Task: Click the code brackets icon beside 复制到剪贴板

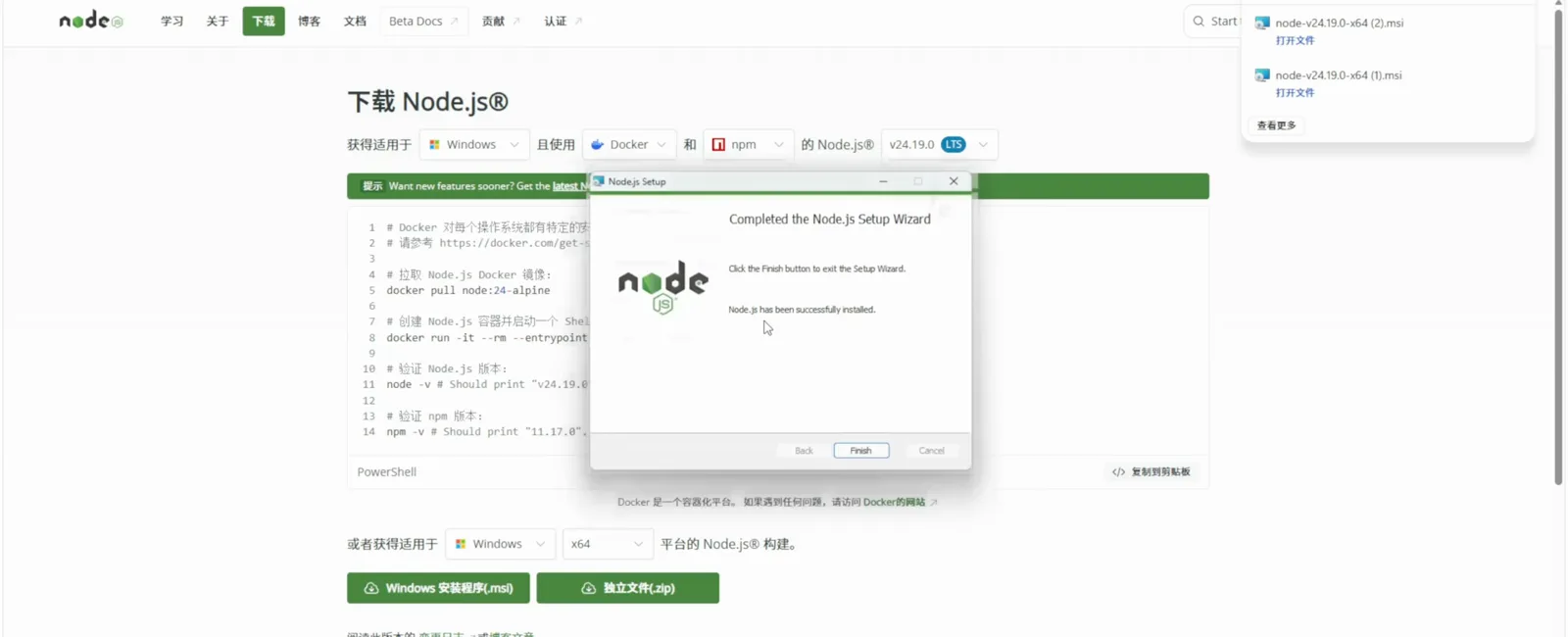Action: 1118,472
